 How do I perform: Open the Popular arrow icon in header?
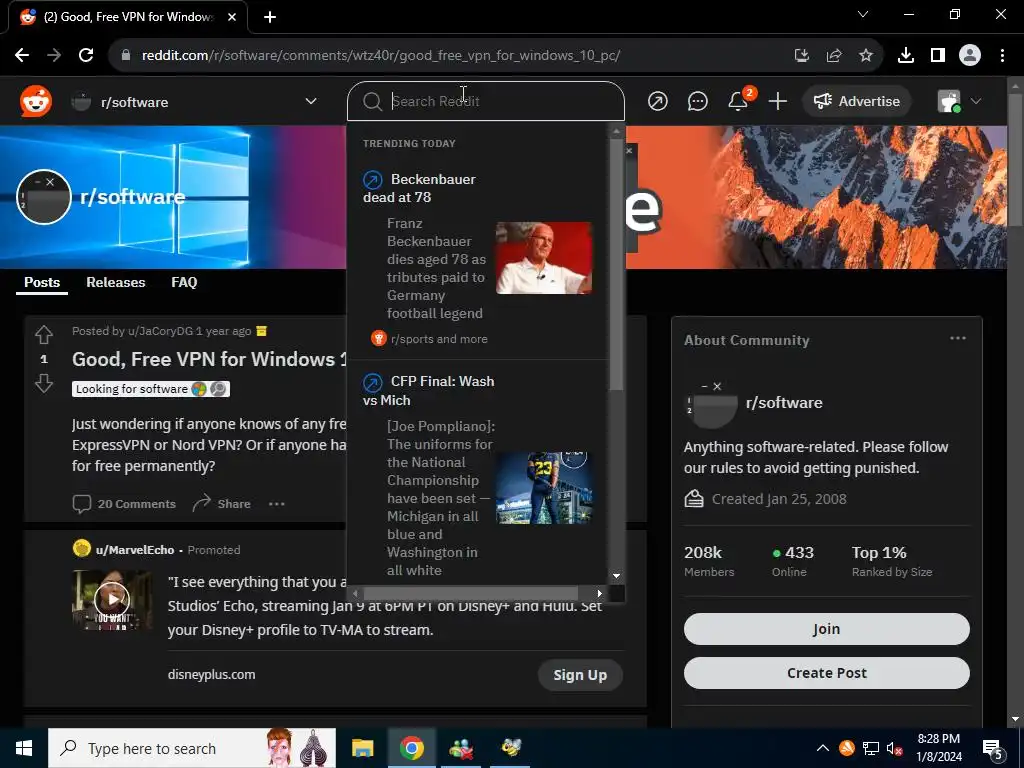[658, 101]
